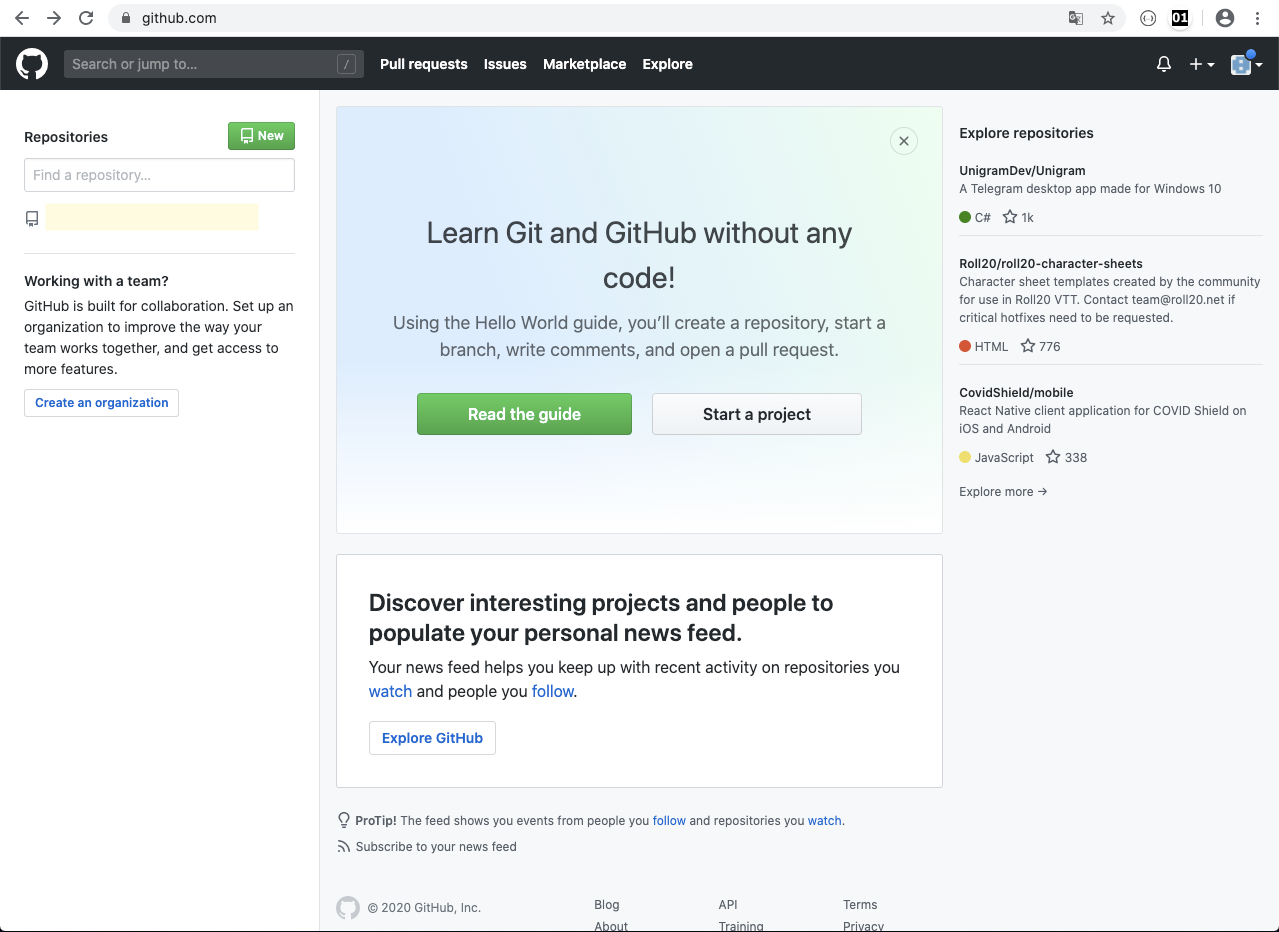Open the notifications bell
The image size is (1279, 932).
(1164, 64)
